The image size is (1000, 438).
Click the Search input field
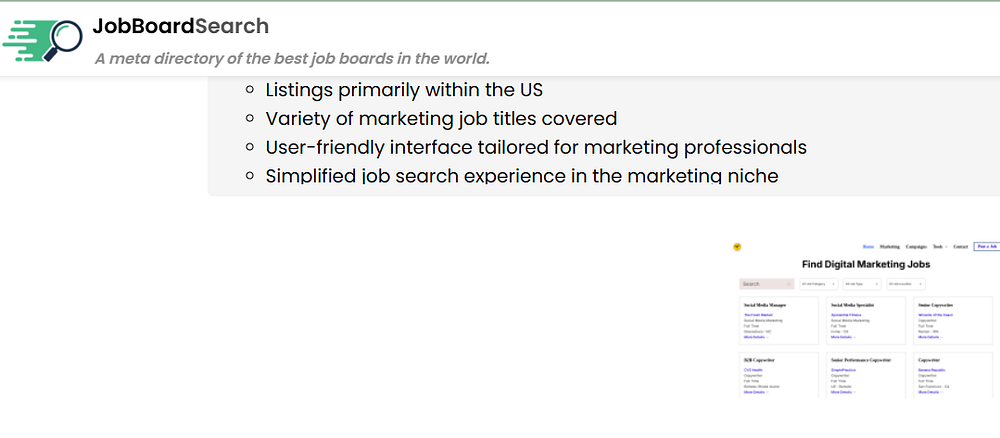767,284
